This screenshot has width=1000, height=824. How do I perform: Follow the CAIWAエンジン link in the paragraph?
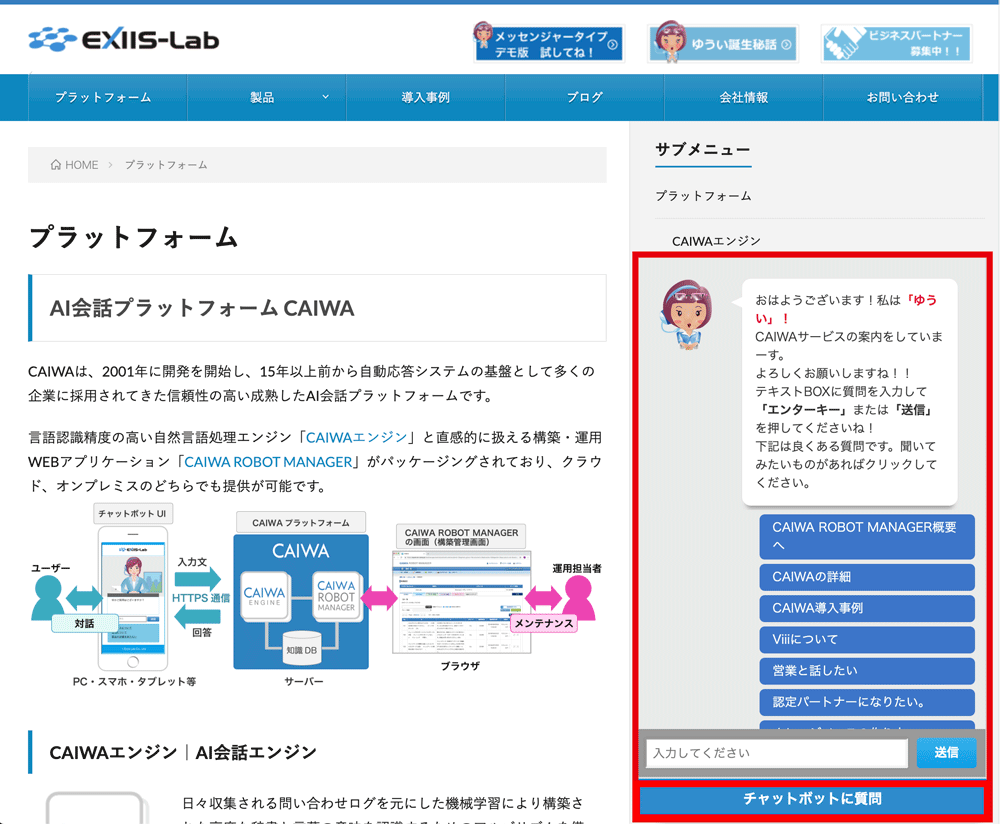point(357,438)
